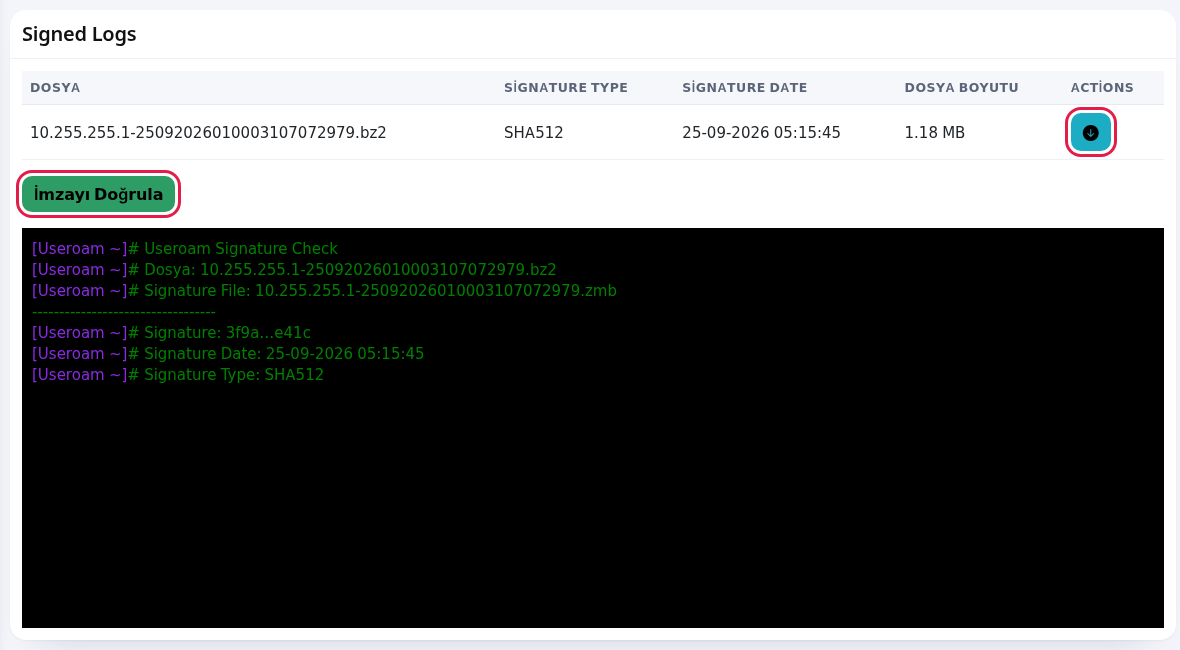Image resolution: width=1180 pixels, height=650 pixels.
Task: Download the signed log bz2 file
Action: [x=1090, y=132]
